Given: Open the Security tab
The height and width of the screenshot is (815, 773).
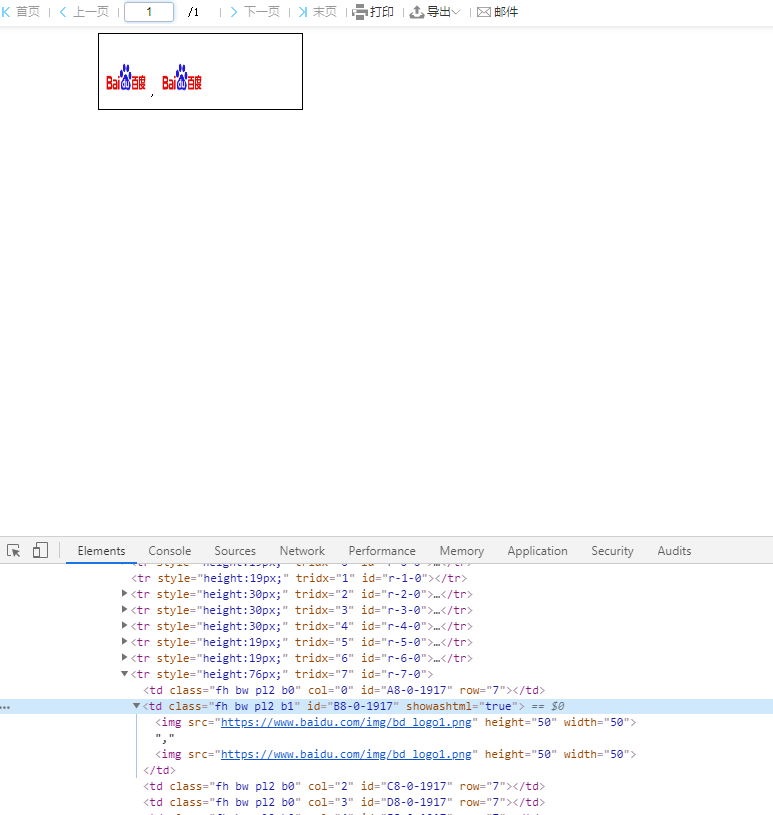Looking at the screenshot, I should pos(612,551).
